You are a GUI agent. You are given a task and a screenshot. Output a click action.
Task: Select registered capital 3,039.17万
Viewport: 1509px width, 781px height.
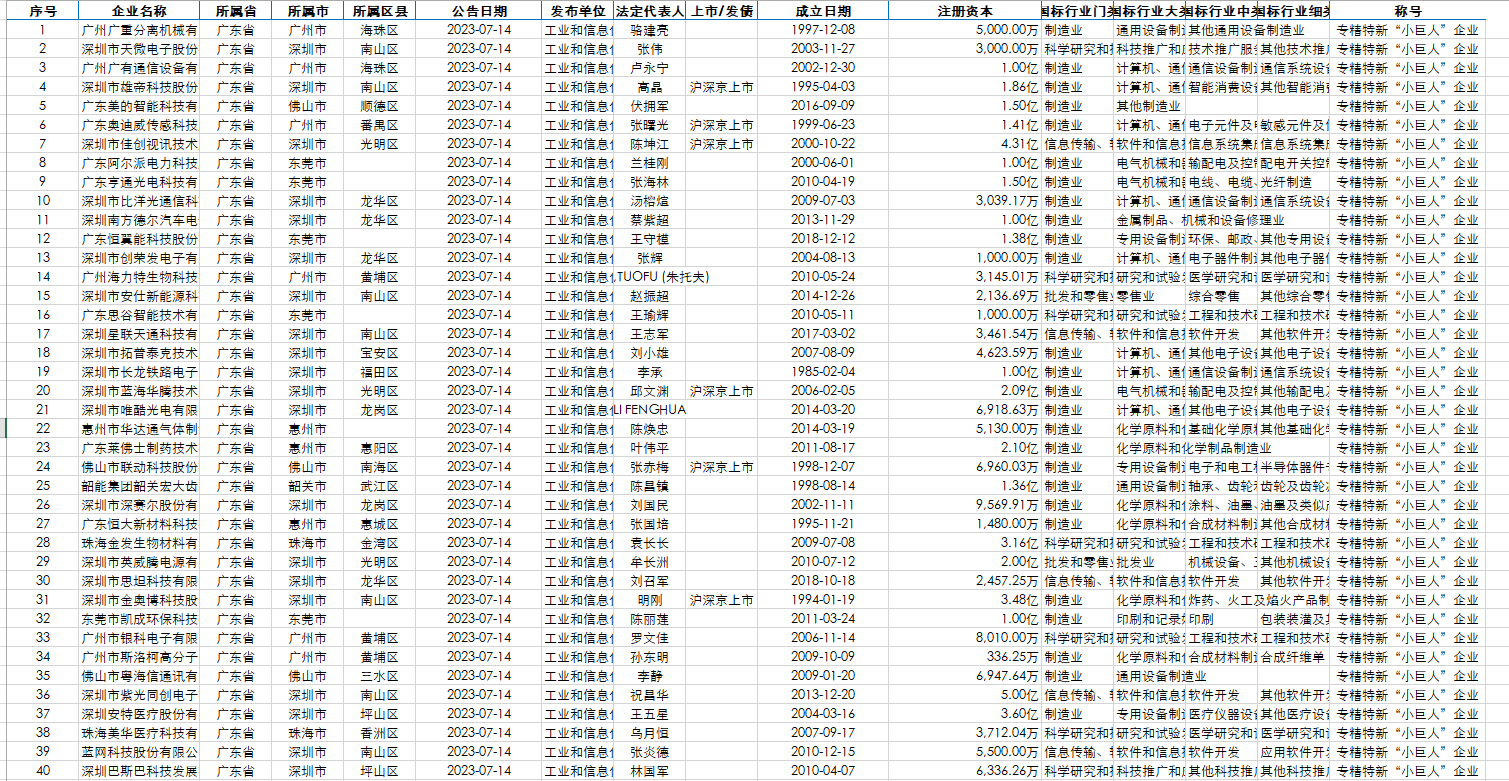pos(965,201)
